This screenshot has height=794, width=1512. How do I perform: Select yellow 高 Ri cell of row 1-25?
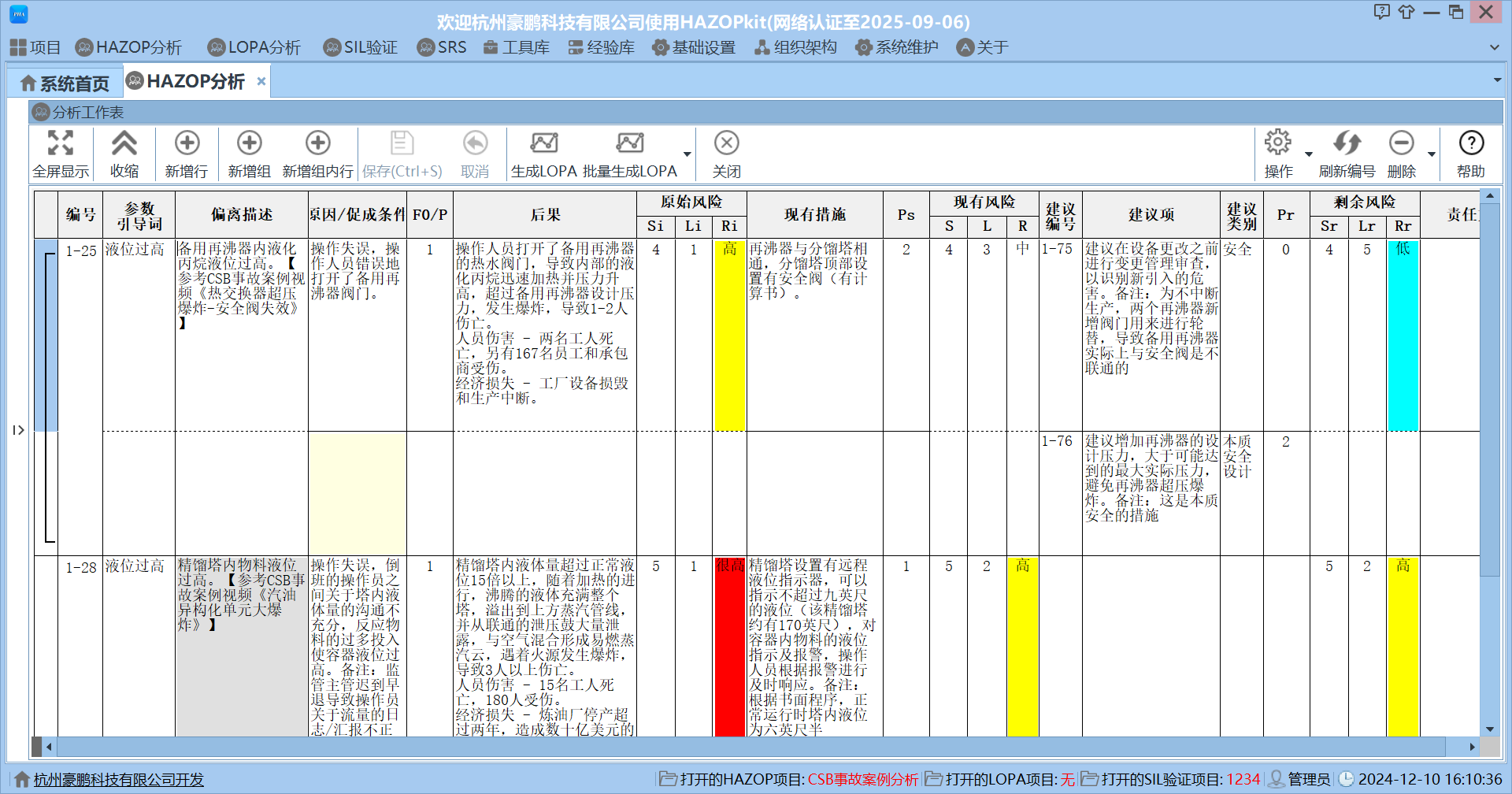click(x=729, y=335)
